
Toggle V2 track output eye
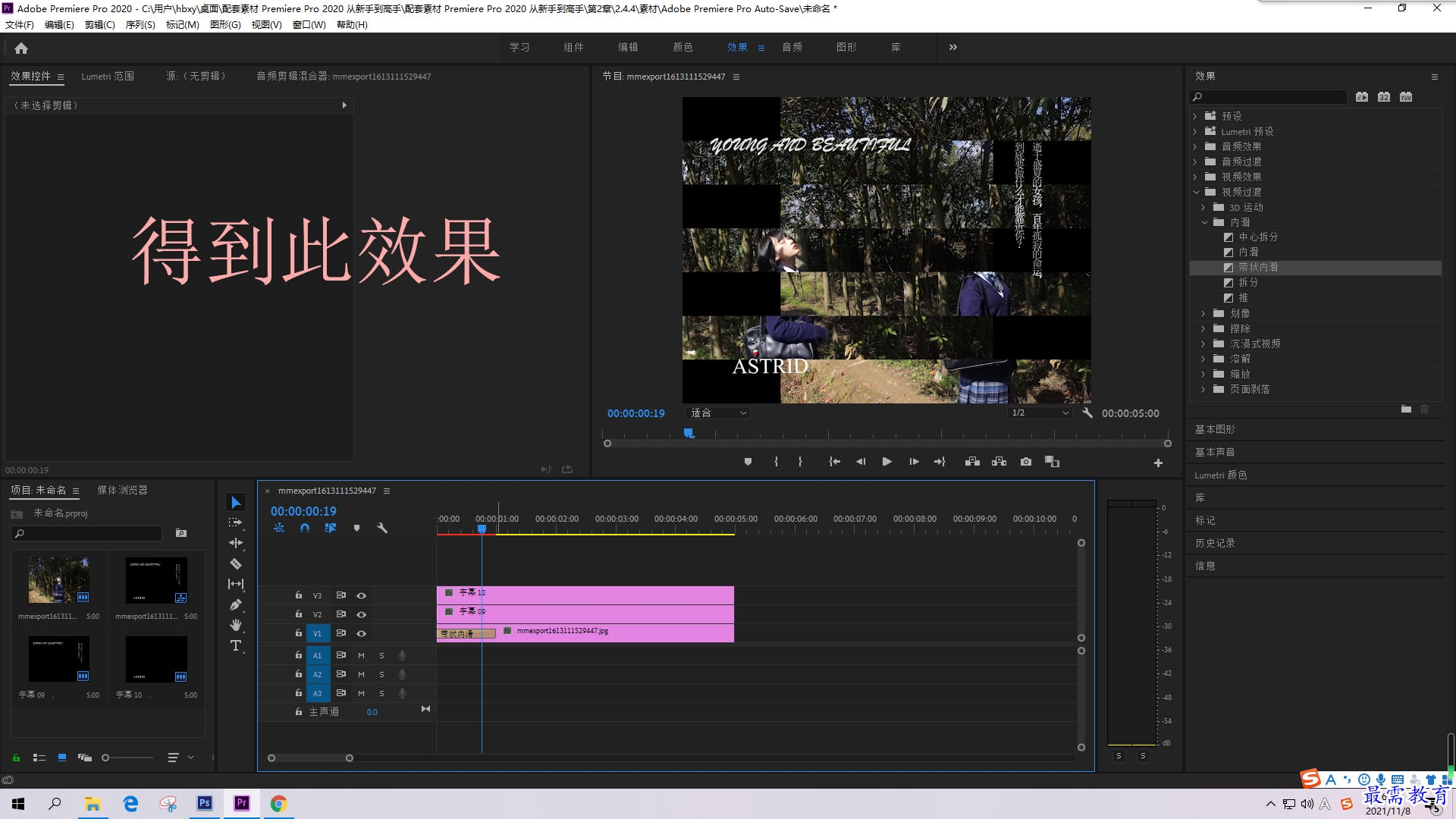[361, 614]
